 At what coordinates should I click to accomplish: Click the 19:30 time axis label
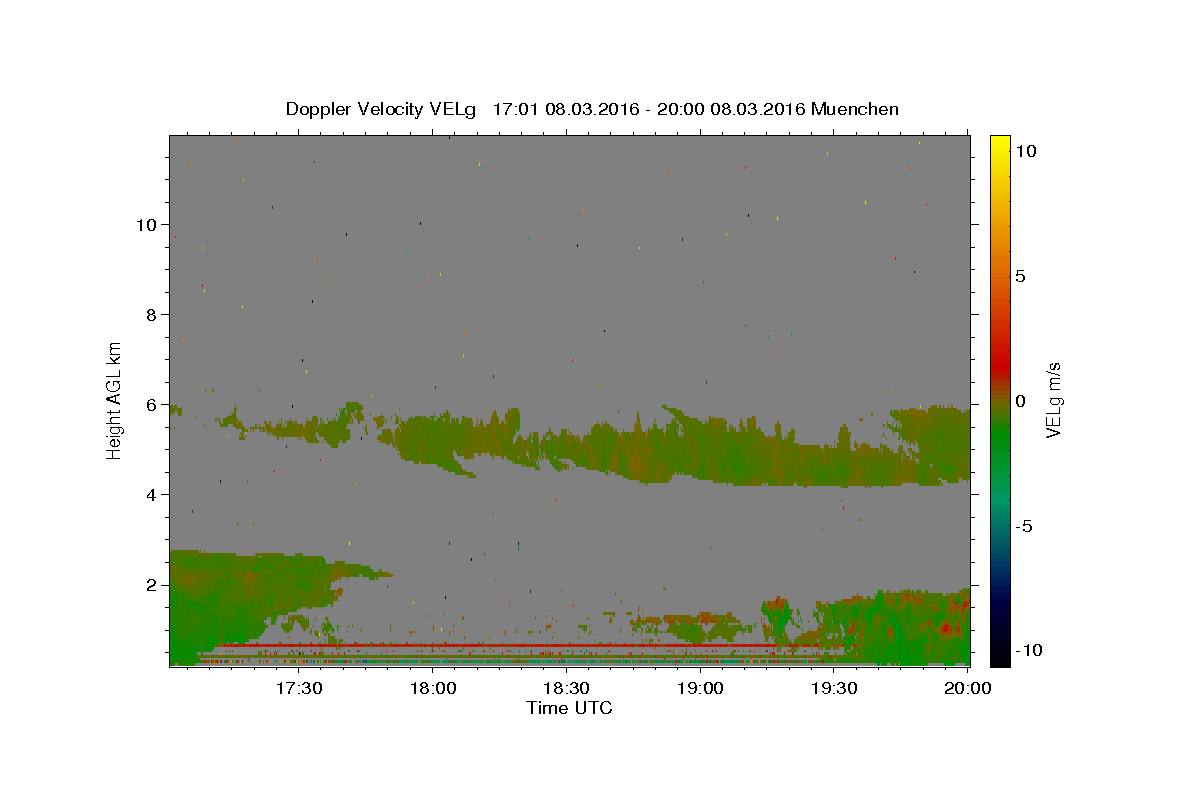(x=833, y=688)
